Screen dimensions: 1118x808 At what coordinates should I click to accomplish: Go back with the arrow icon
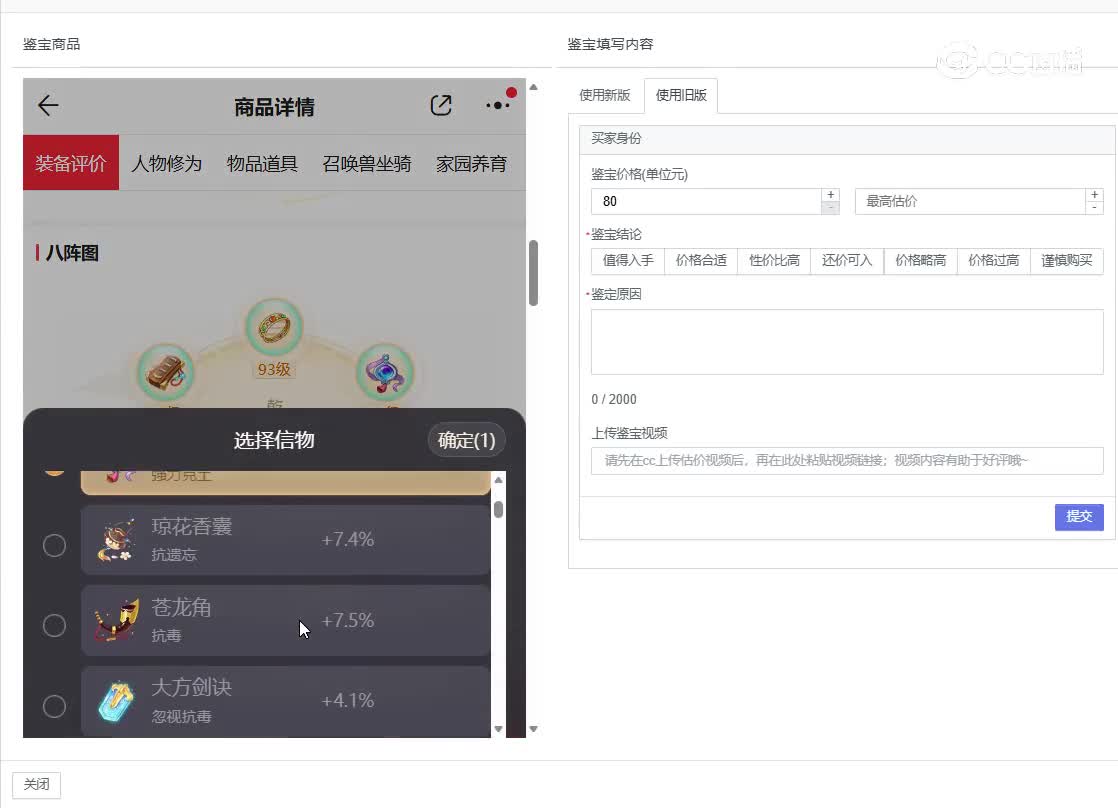48,106
